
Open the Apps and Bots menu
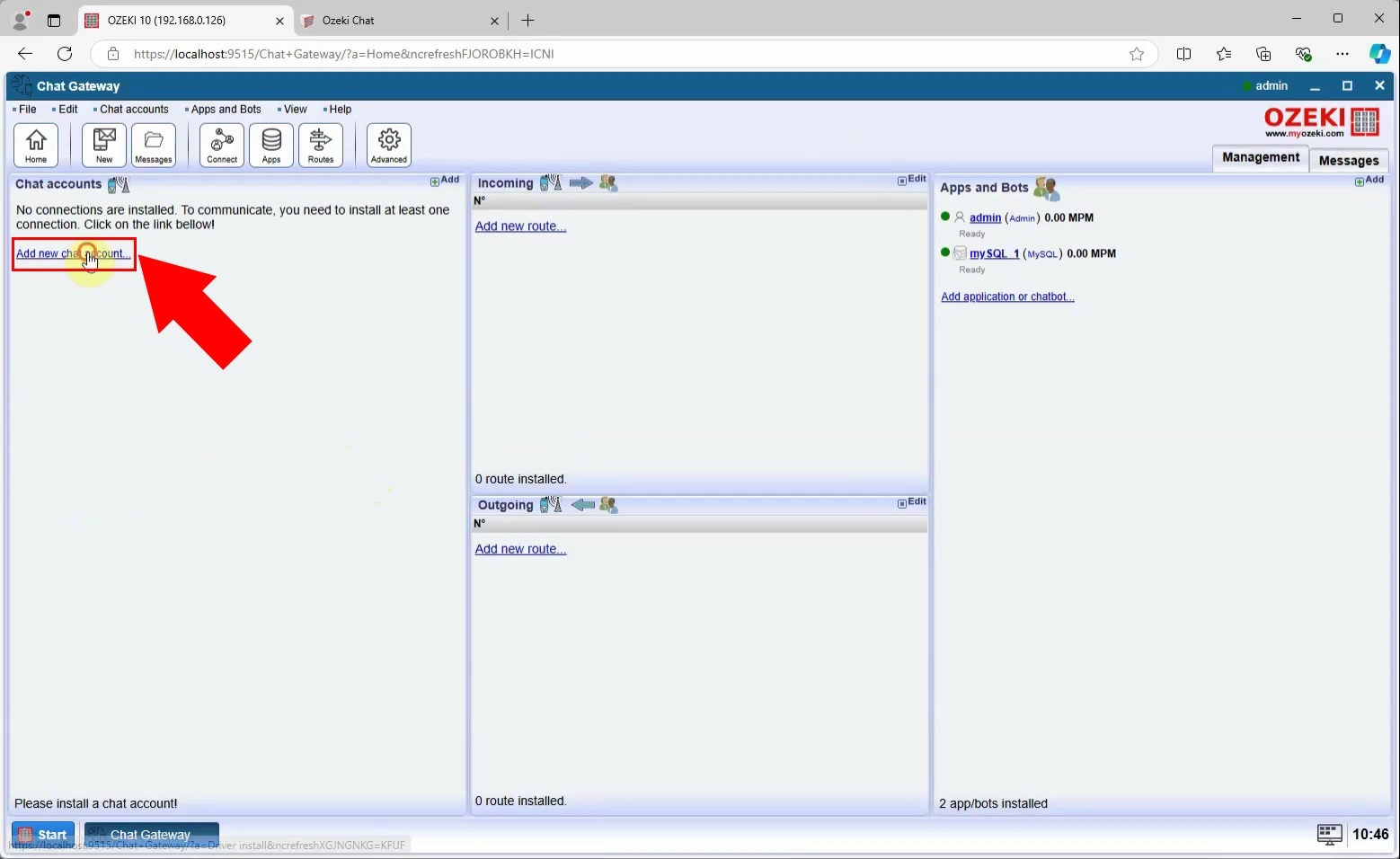point(224,110)
